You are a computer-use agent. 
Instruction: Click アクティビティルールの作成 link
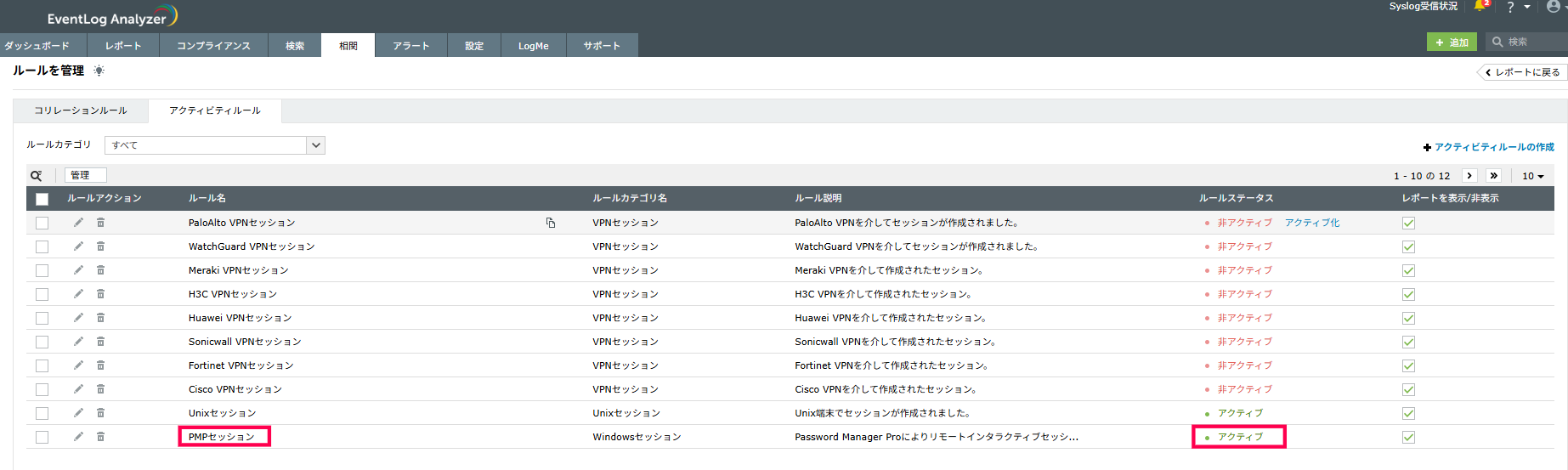point(1488,147)
